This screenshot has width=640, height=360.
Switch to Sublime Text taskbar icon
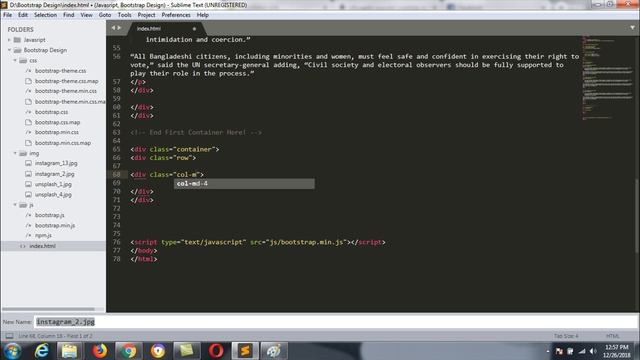pyautogui.click(x=245, y=351)
